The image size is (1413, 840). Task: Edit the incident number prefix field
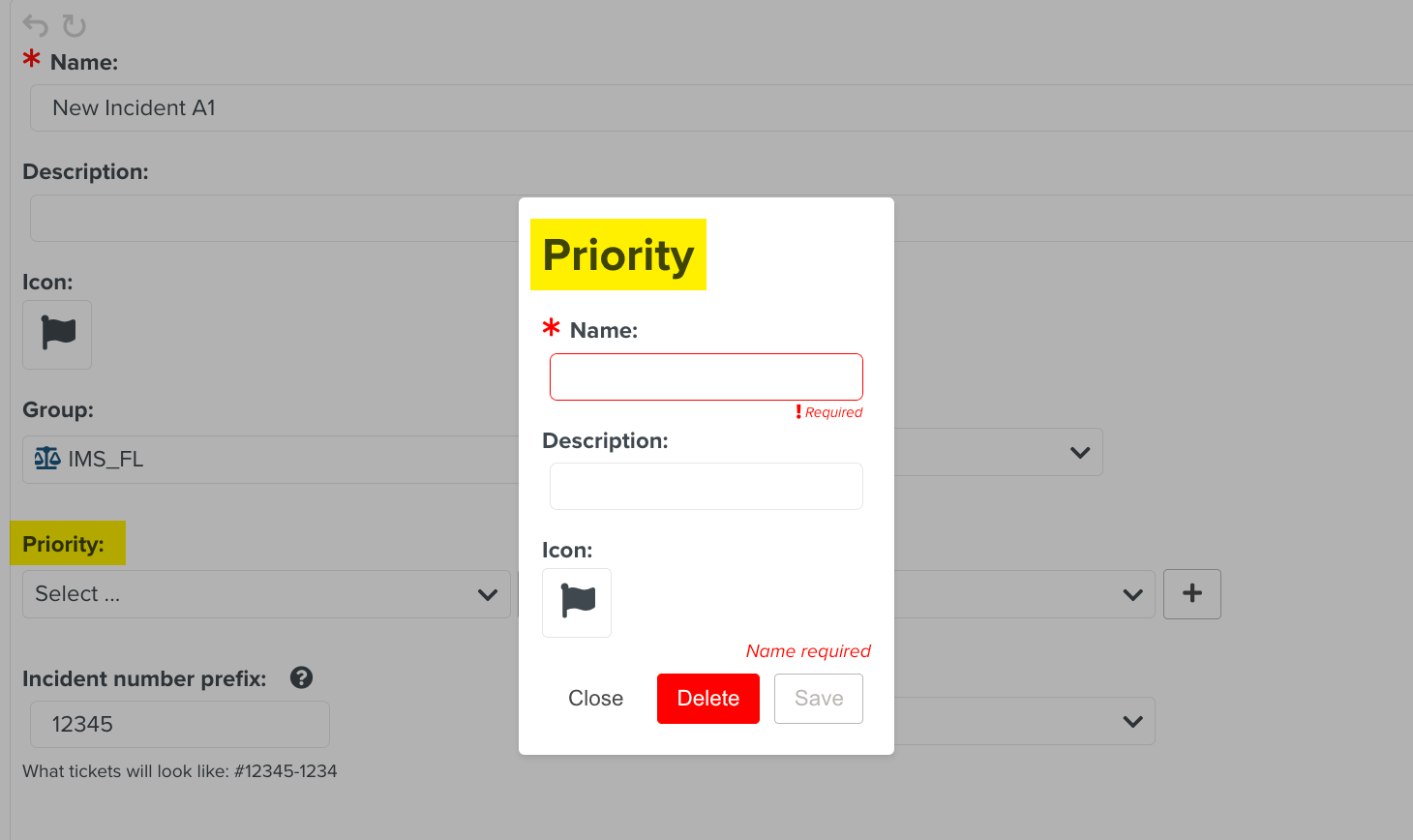point(179,723)
